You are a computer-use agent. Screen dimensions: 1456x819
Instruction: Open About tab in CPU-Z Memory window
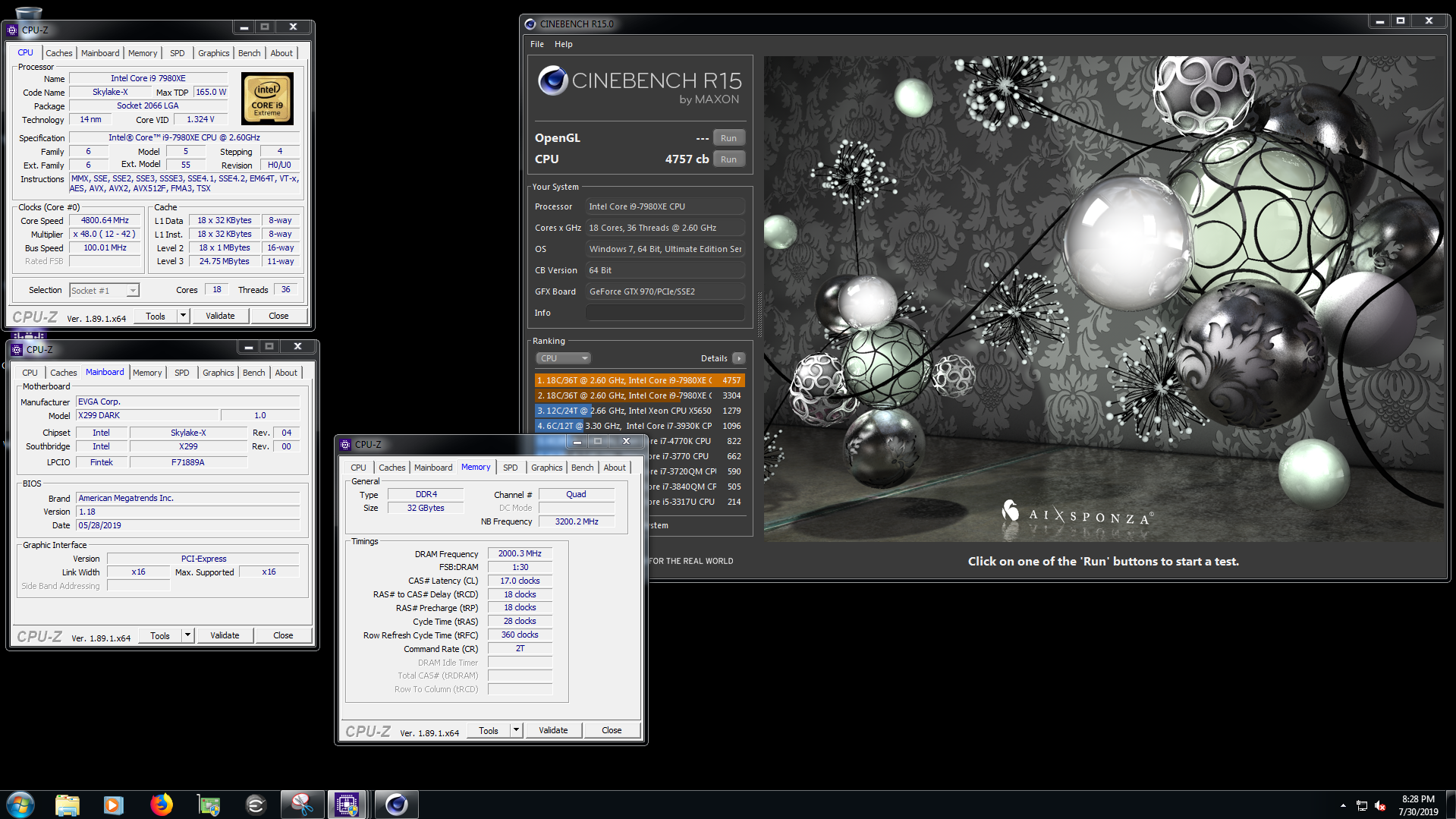point(615,468)
